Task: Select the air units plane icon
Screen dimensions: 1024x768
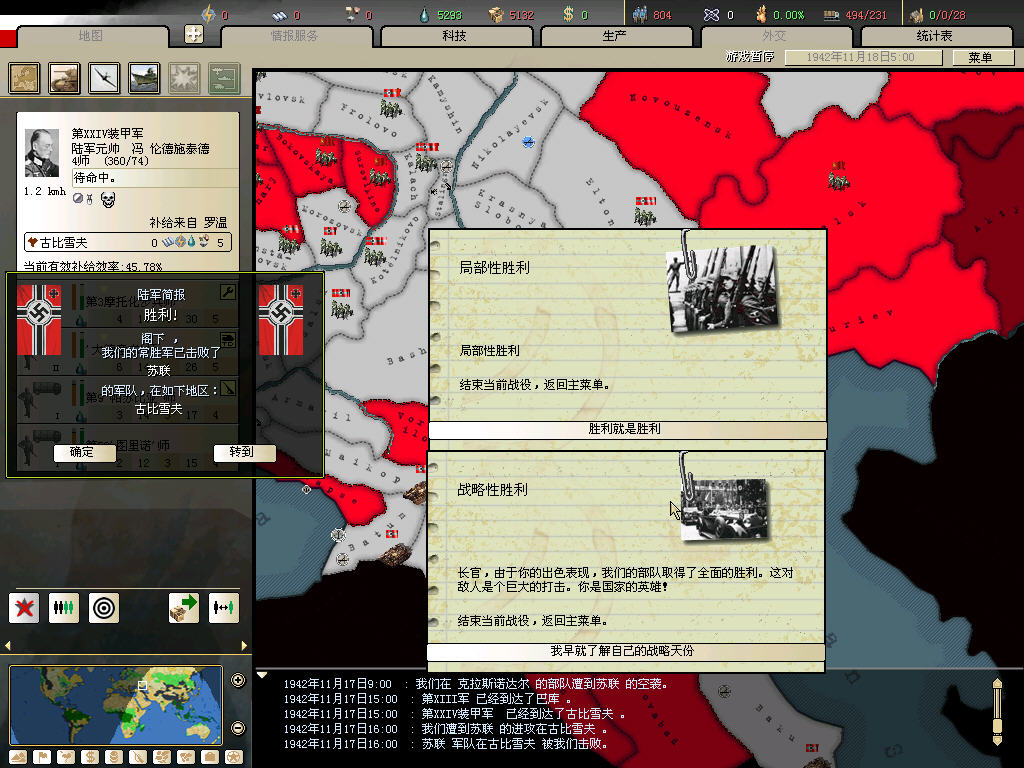Action: [104, 78]
